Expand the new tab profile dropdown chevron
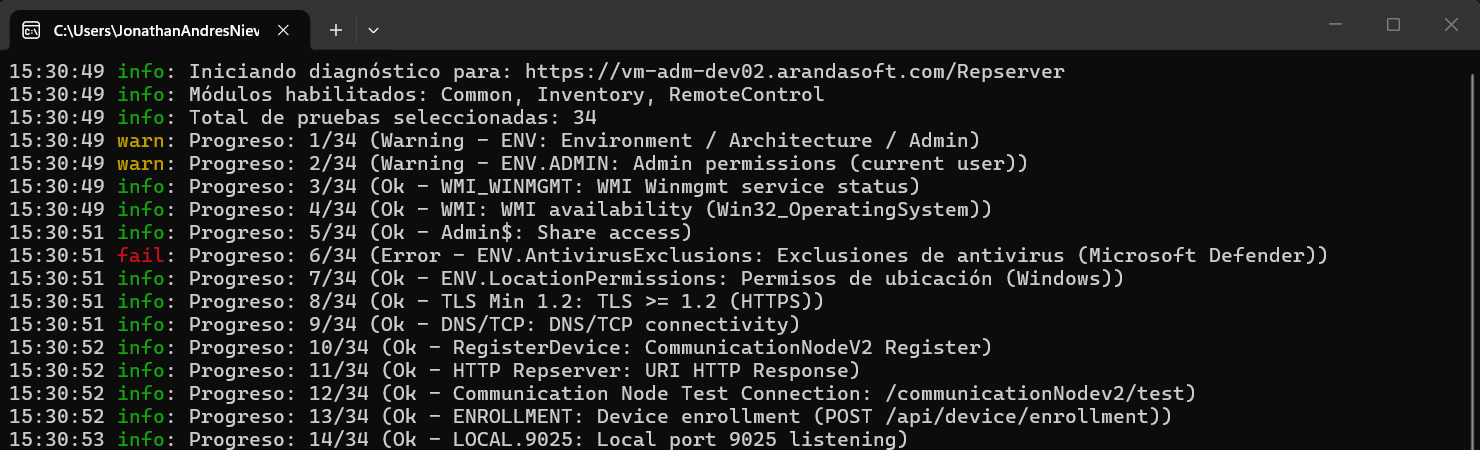The height and width of the screenshot is (450, 1480). 373,30
